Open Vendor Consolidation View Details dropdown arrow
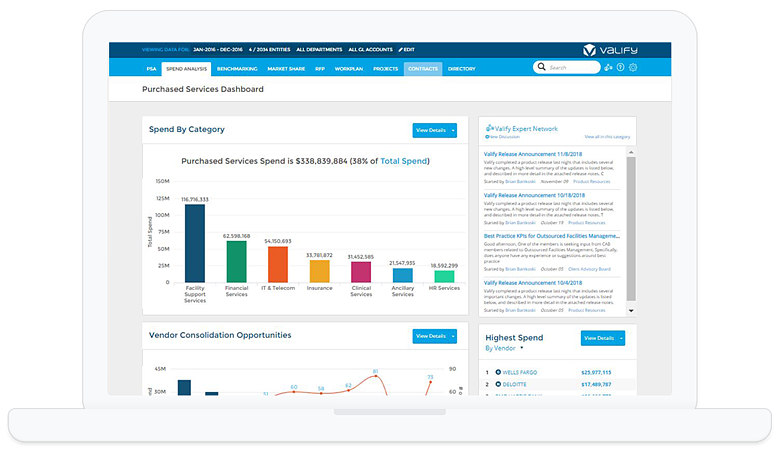The image size is (779, 450). [453, 336]
